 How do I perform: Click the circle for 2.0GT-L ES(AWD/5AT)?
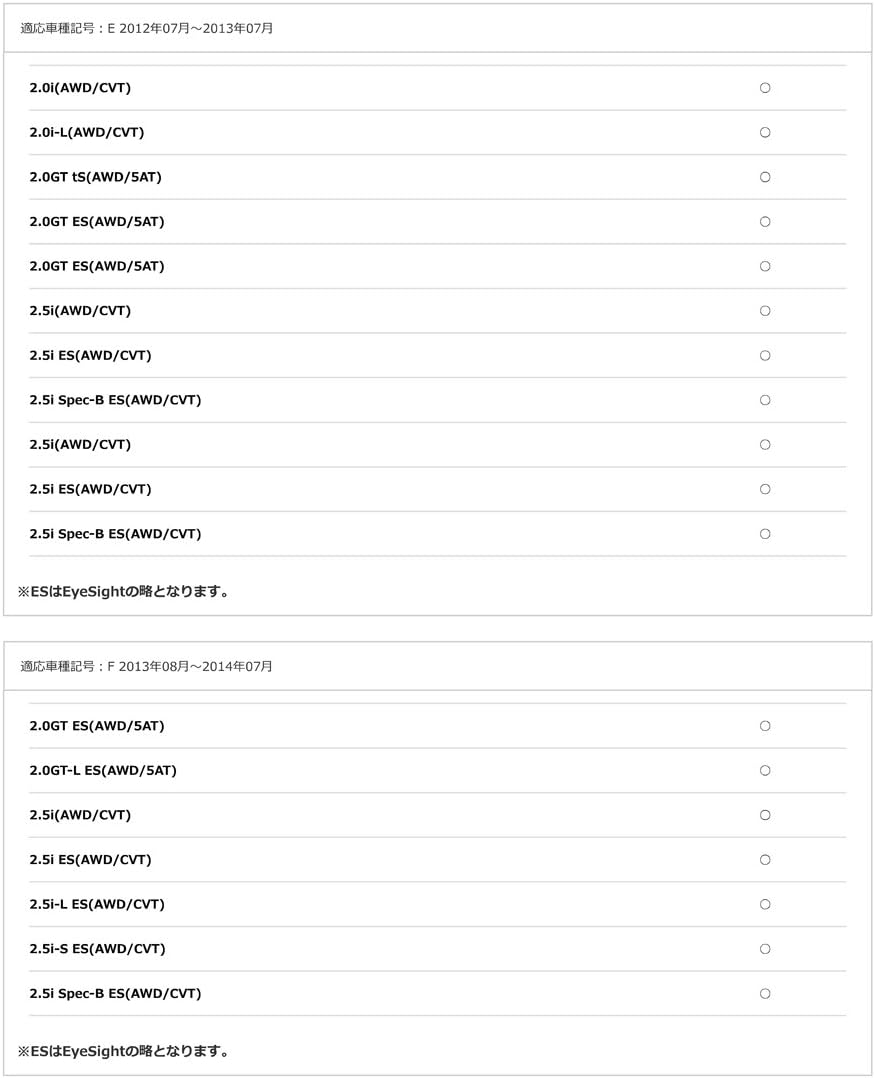click(x=765, y=771)
